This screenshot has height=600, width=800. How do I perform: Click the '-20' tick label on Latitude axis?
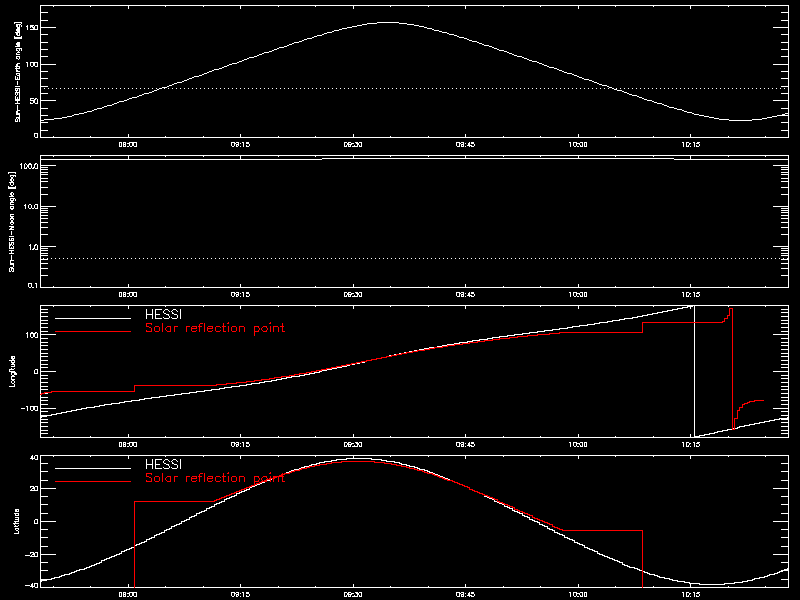coord(32,555)
